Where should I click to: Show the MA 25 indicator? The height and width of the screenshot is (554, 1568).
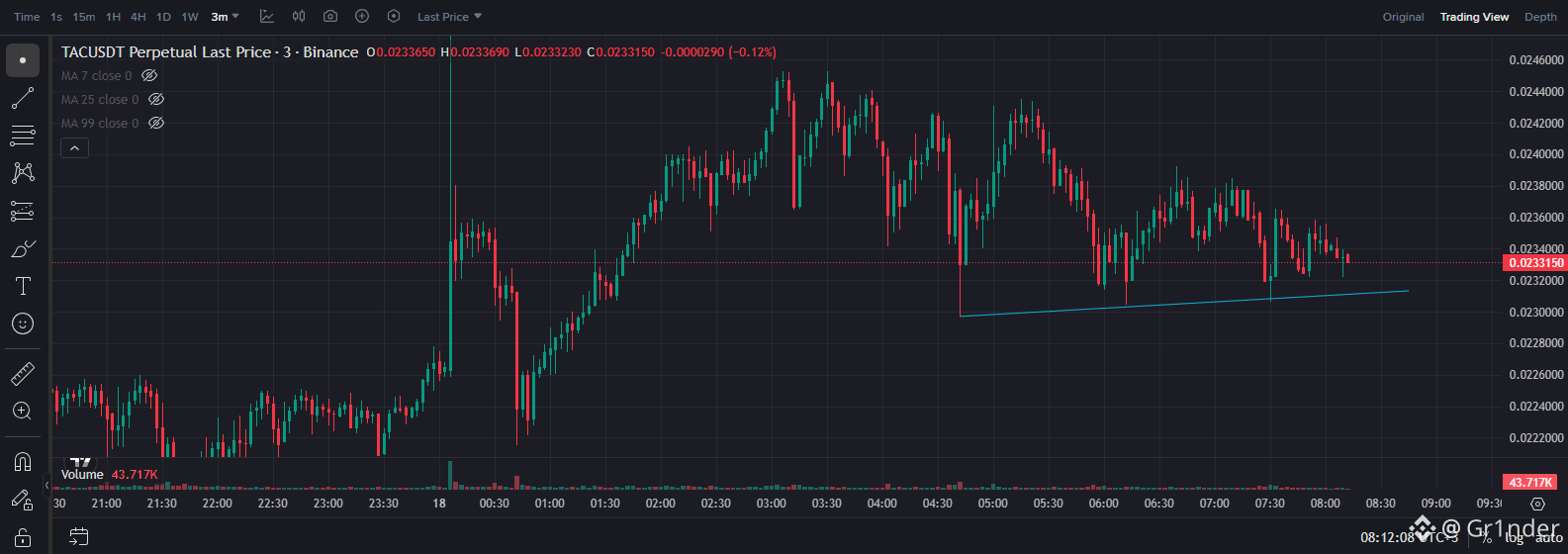pos(156,100)
